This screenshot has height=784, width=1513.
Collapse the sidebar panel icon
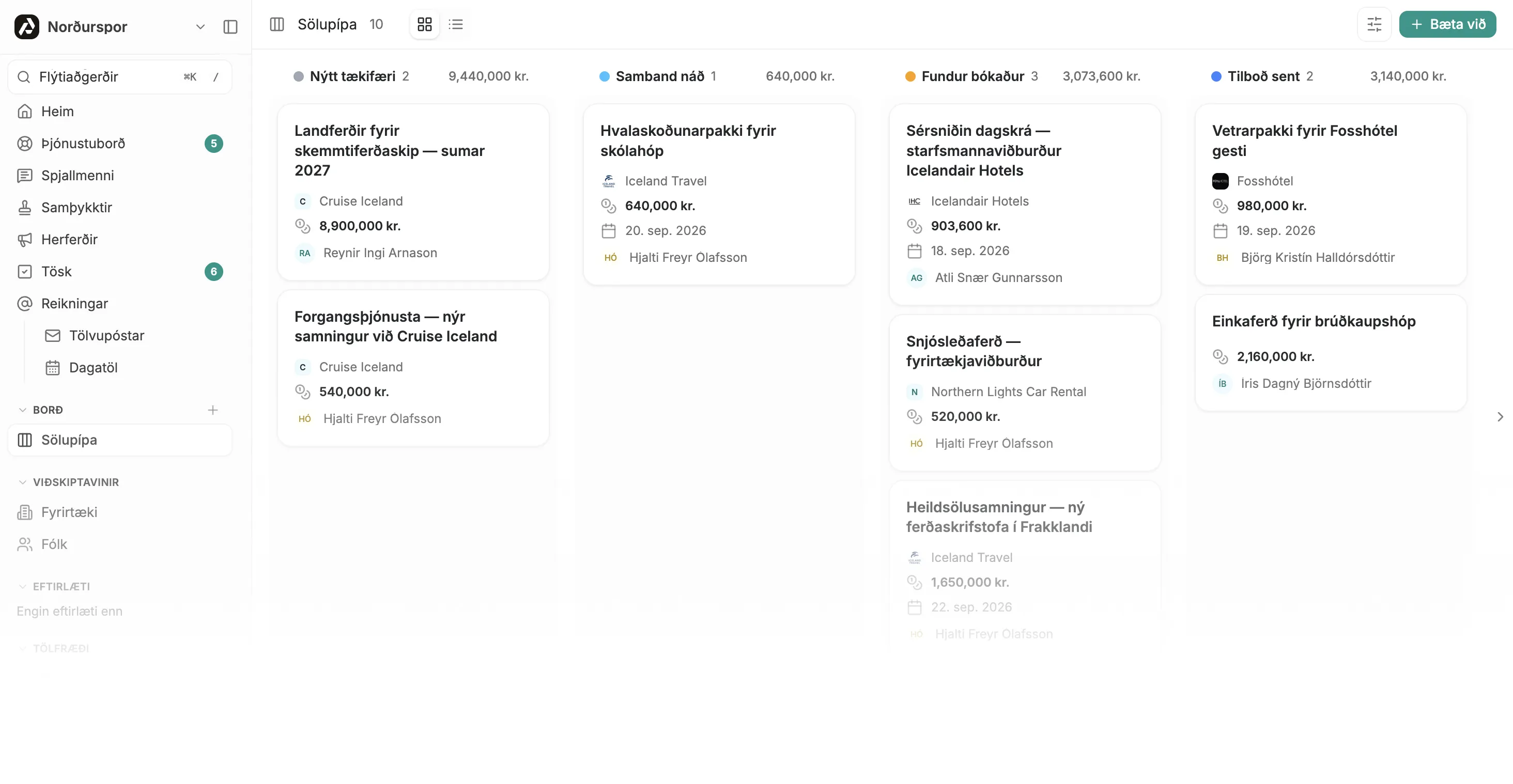pos(230,27)
